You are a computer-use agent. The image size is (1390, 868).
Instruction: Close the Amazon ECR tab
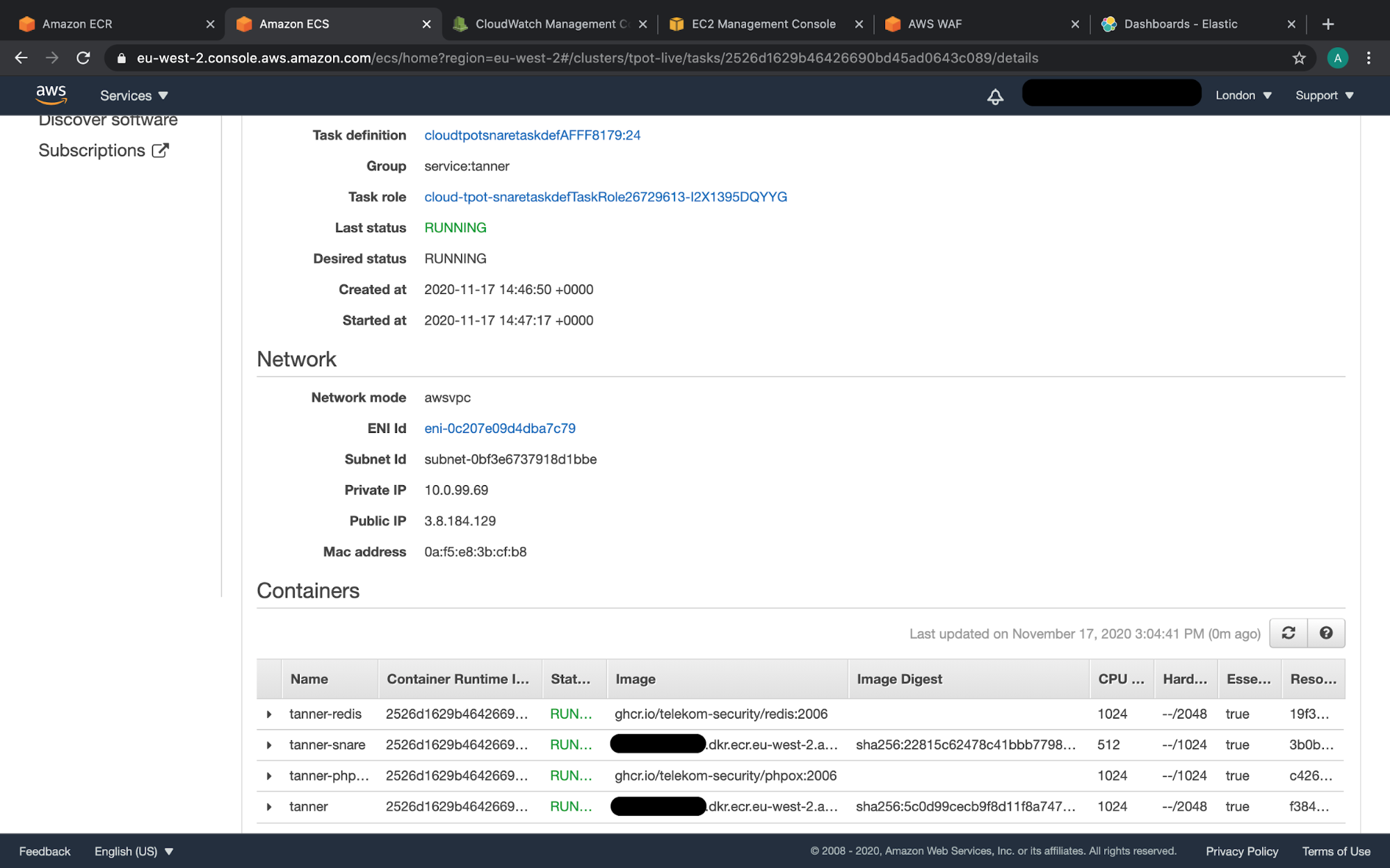pyautogui.click(x=210, y=24)
